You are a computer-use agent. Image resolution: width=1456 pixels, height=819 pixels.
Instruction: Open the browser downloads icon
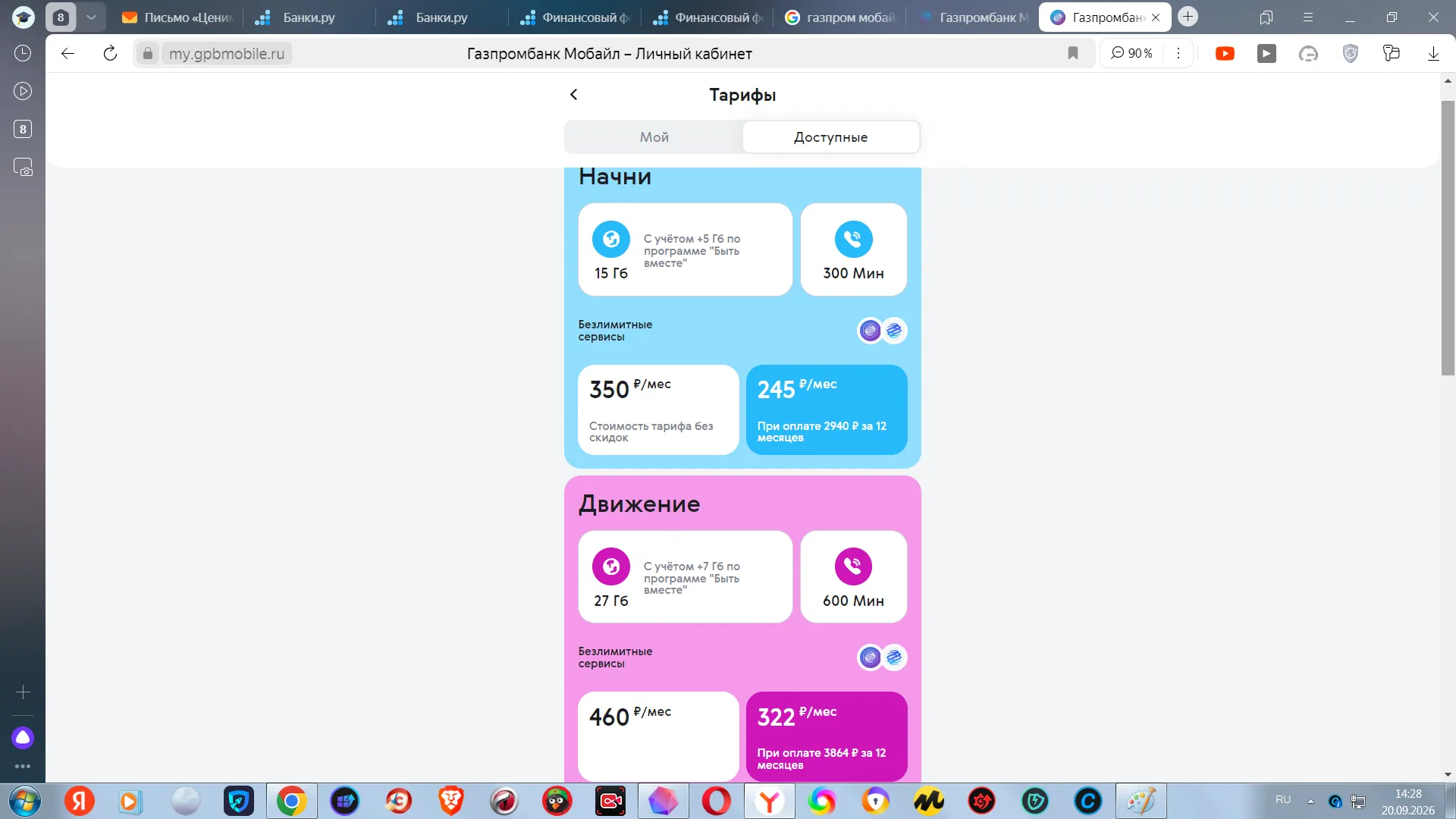pyautogui.click(x=1433, y=53)
